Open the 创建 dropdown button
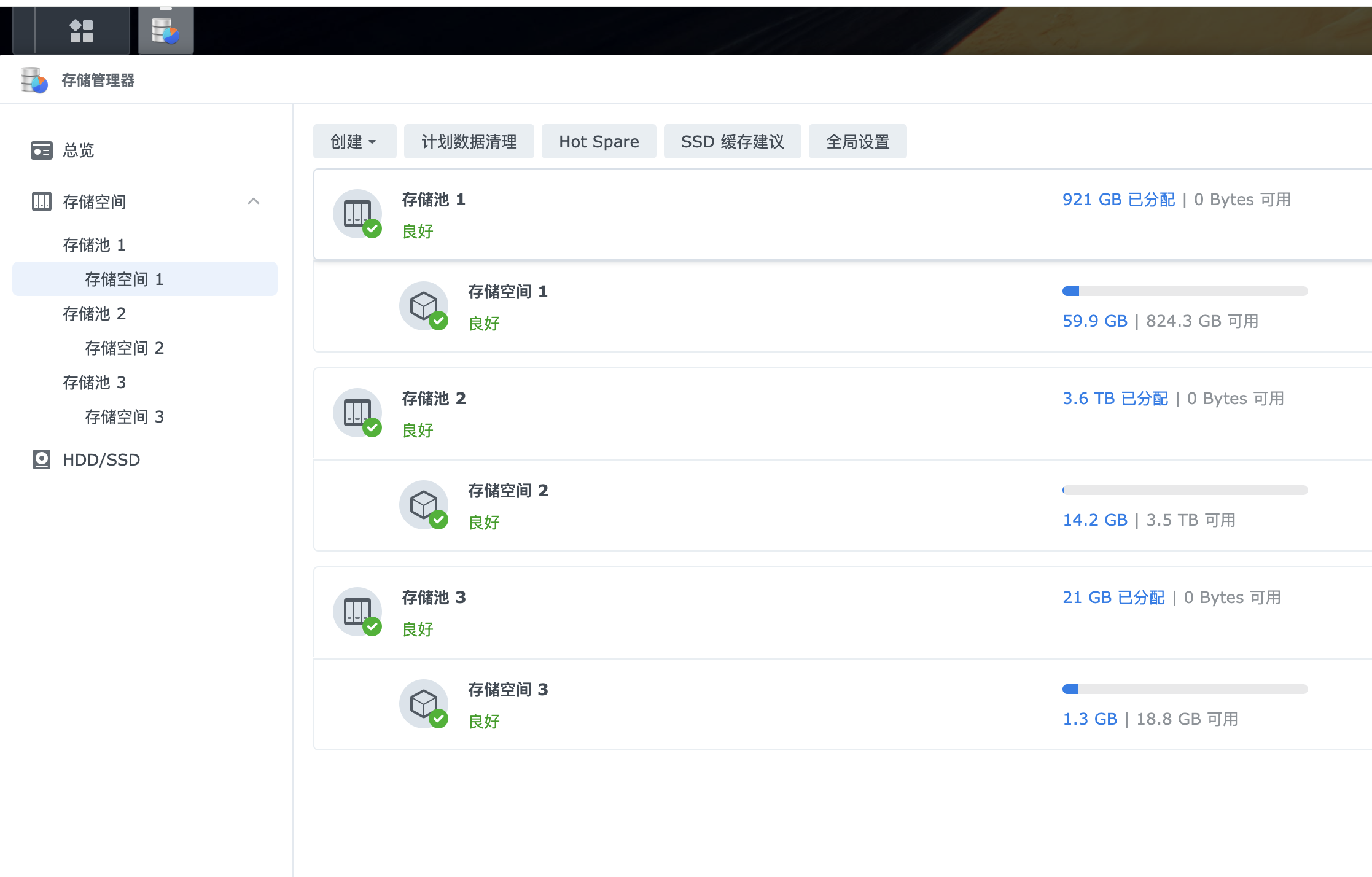Screen dimensions: 1372x877 coord(354,142)
